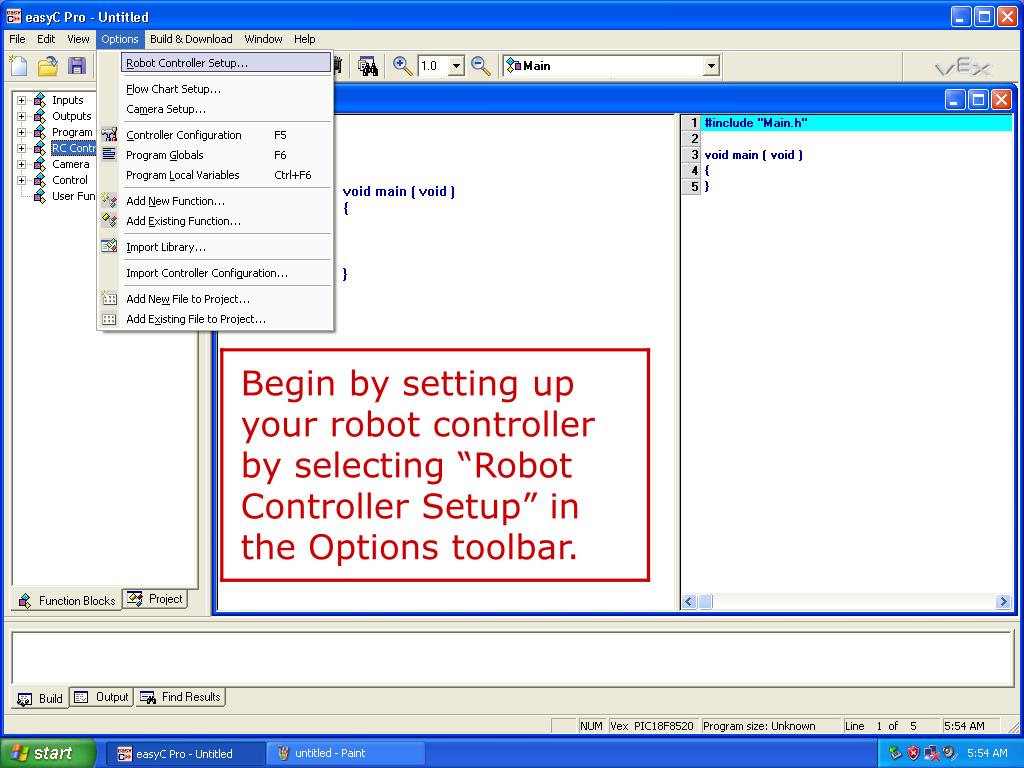This screenshot has height=768, width=1024.
Task: Click the code pane scroll left arrow
Action: coord(689,601)
